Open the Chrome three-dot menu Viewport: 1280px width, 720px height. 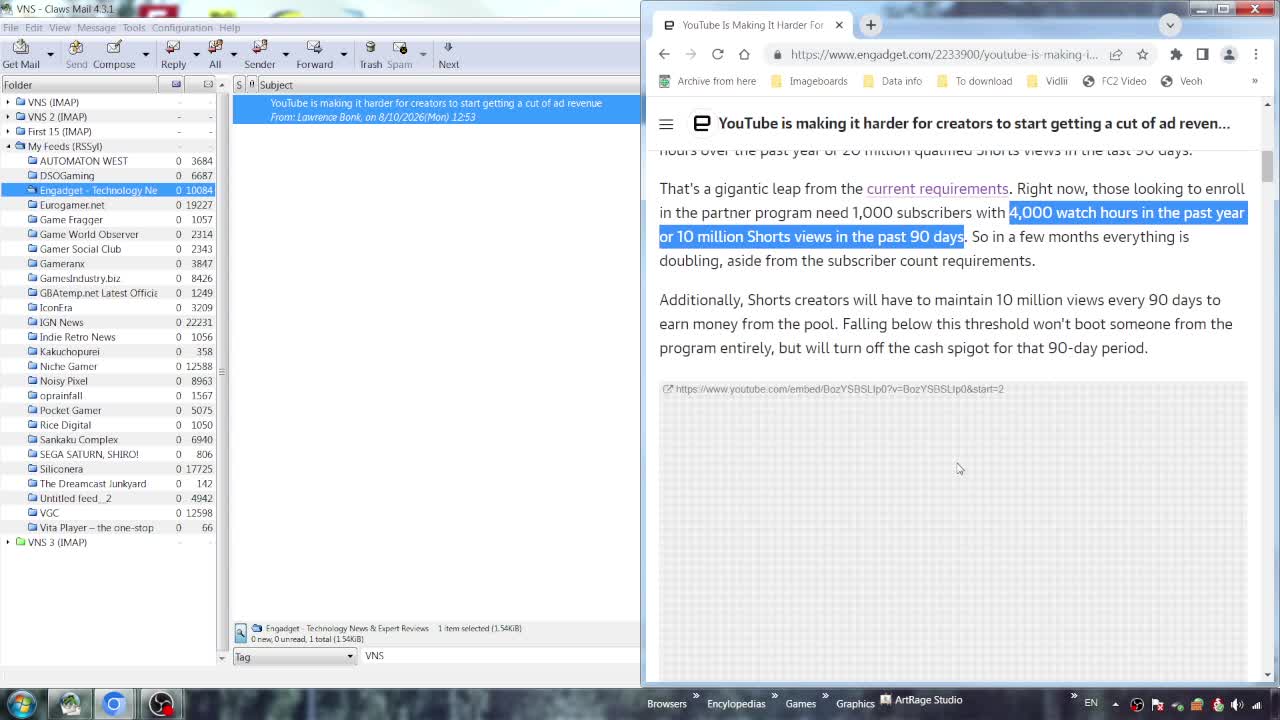tap(1256, 55)
